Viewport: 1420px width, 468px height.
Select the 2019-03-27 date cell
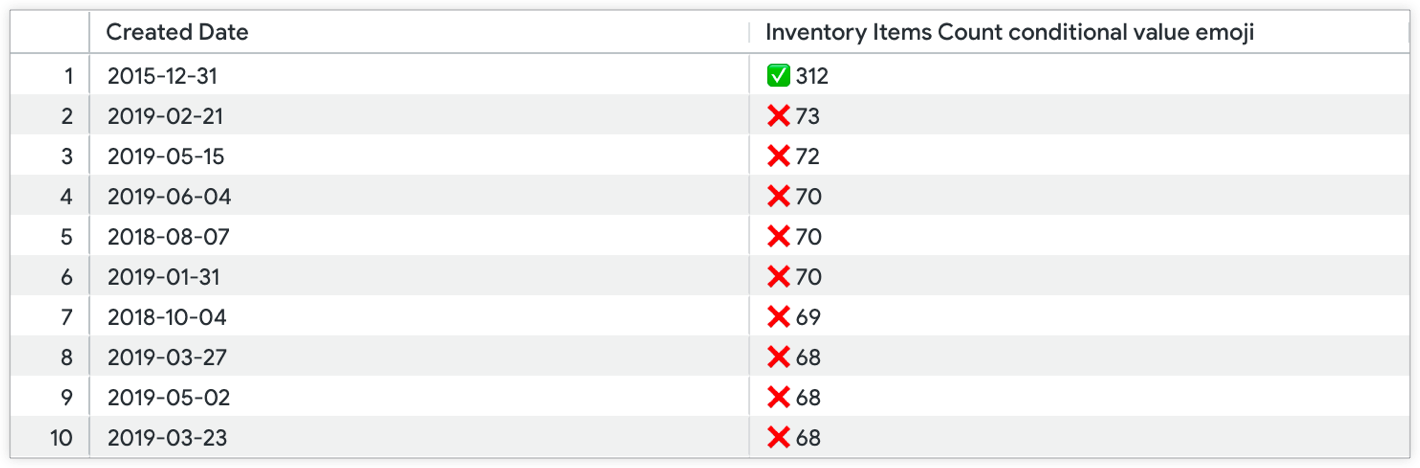tap(167, 357)
